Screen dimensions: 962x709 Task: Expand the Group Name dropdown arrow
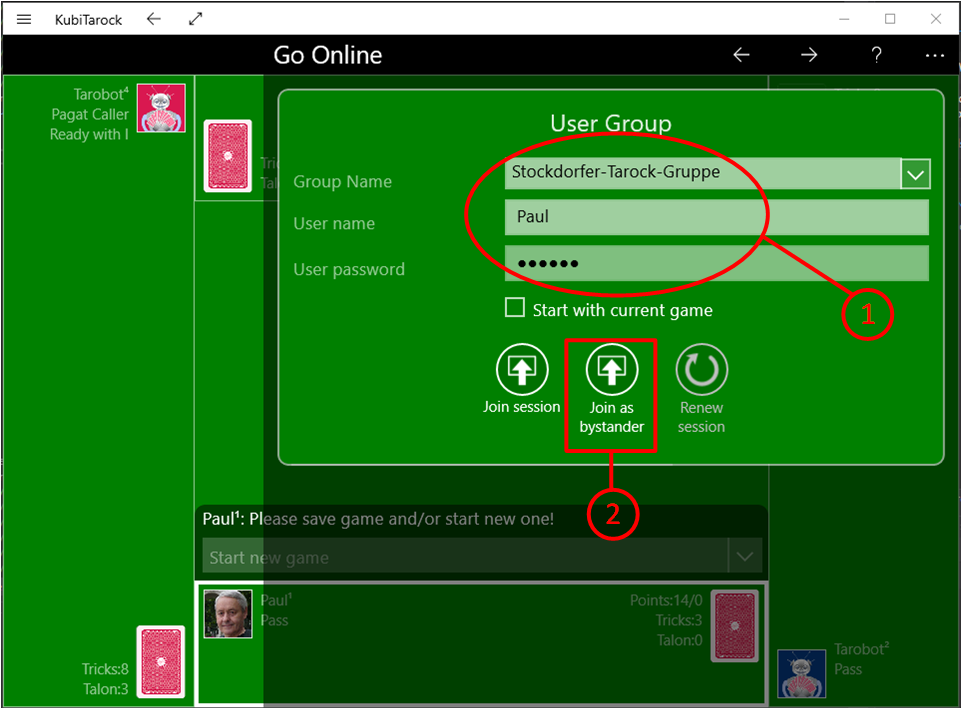click(x=916, y=174)
